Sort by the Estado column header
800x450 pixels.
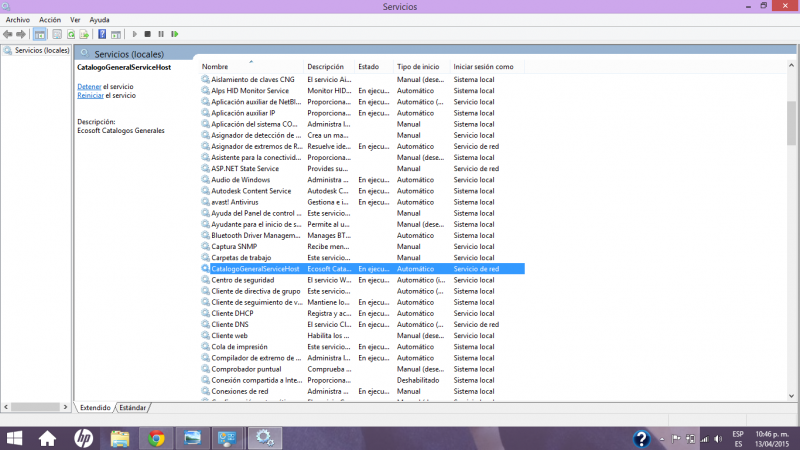[369, 67]
